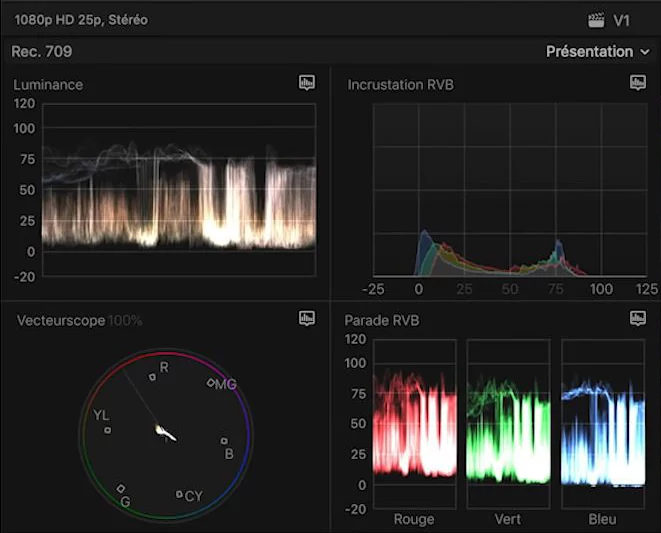The image size is (661, 533).
Task: Click the YL target on the vectorscope
Action: click(108, 430)
